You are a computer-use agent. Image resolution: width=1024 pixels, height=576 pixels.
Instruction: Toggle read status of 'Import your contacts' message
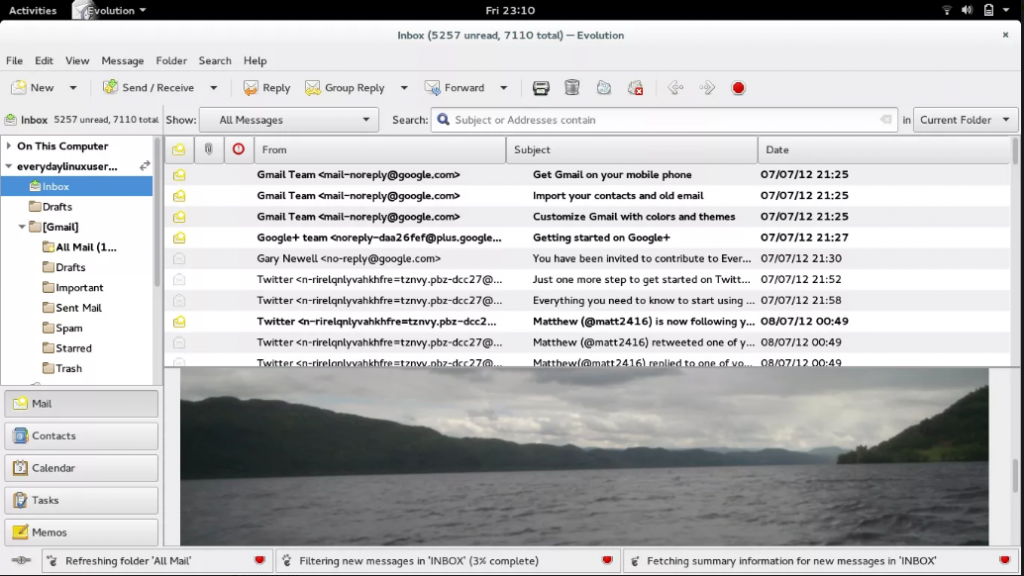(179, 196)
